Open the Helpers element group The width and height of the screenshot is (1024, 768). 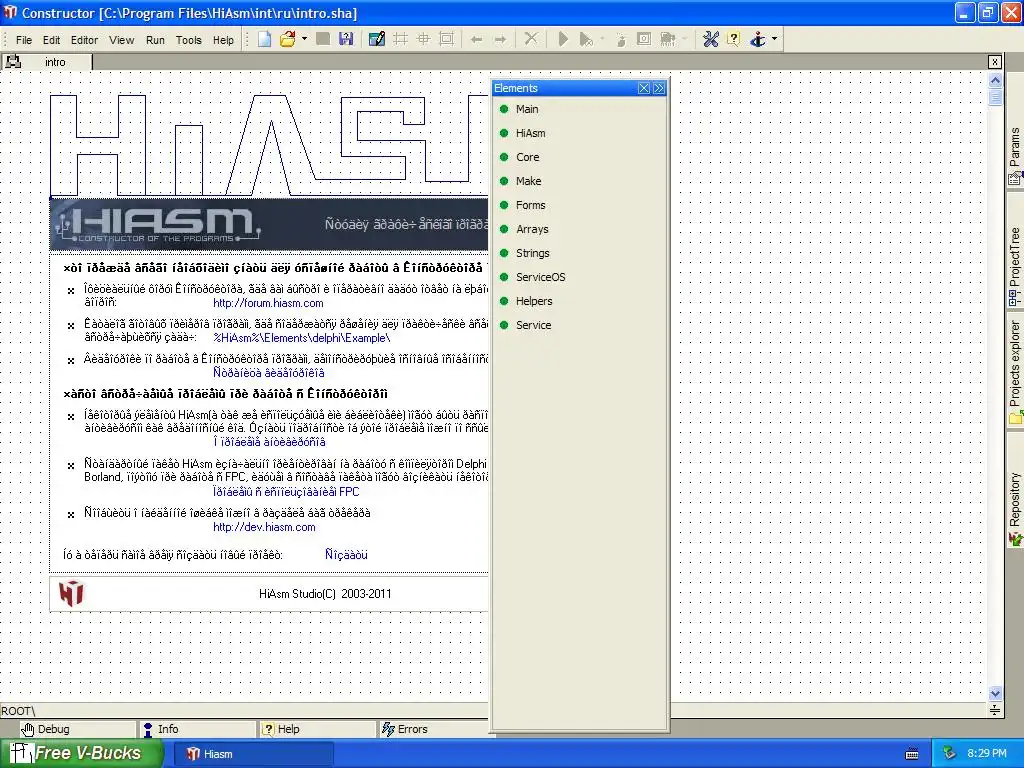click(x=534, y=301)
